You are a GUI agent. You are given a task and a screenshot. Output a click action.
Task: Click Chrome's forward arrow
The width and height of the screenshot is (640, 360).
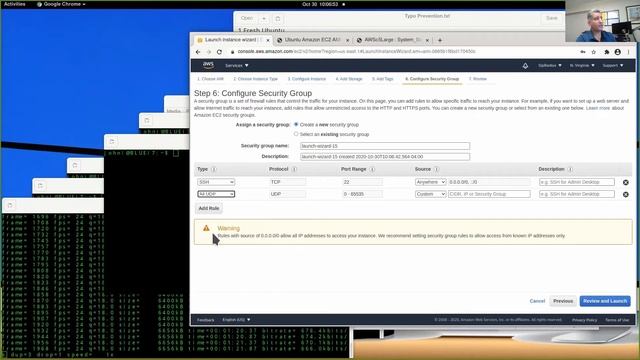pos(209,52)
